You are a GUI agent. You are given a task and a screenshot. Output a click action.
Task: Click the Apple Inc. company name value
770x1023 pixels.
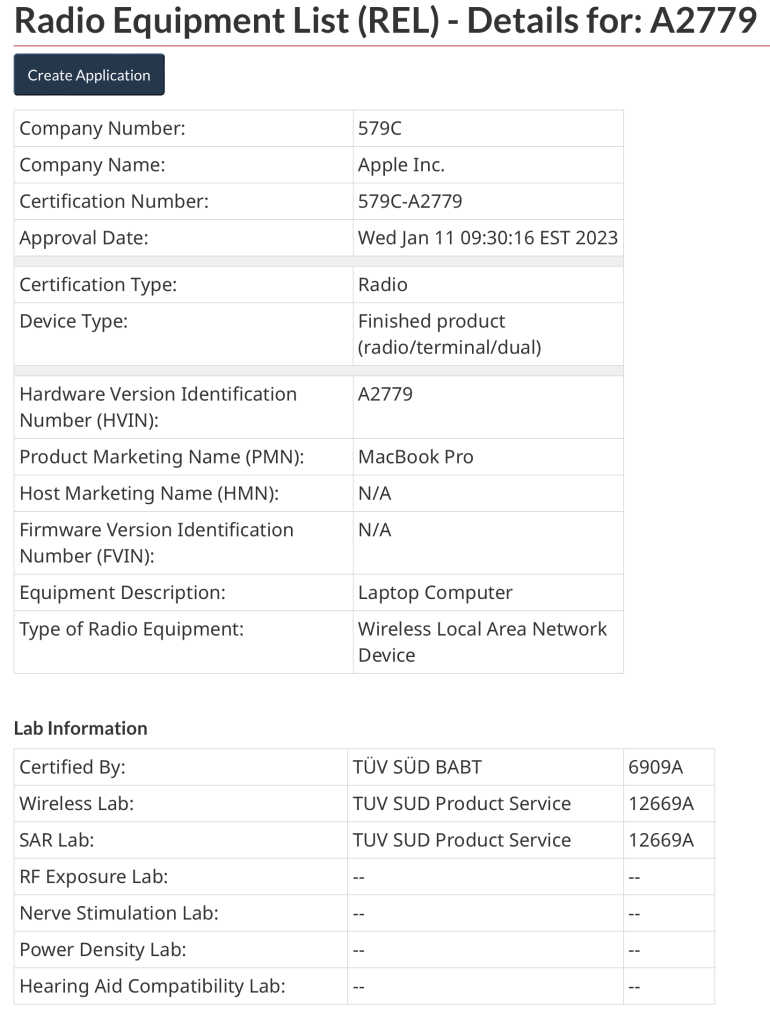[401, 165]
